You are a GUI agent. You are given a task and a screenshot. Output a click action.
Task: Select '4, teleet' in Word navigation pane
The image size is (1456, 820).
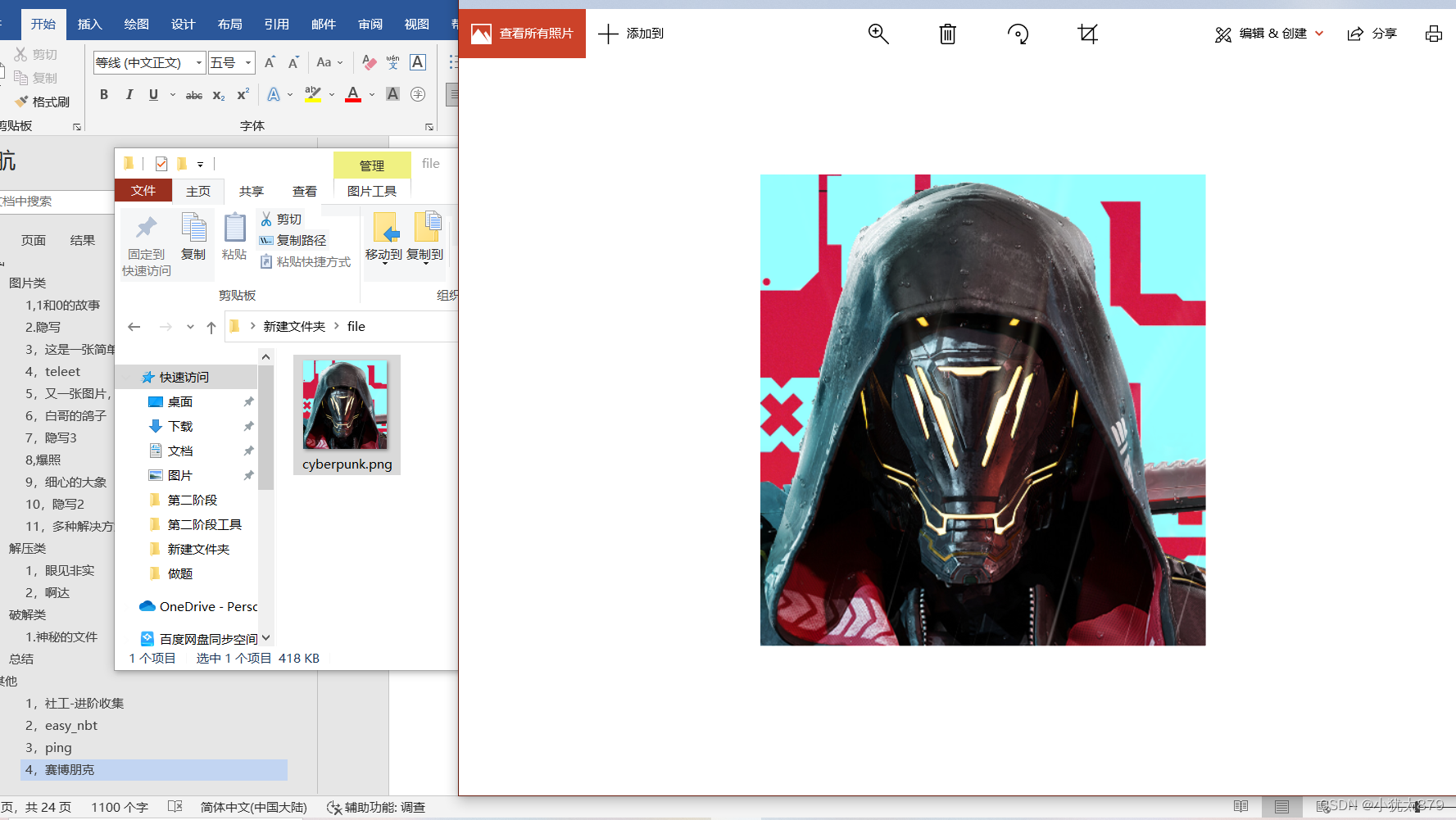click(x=52, y=371)
